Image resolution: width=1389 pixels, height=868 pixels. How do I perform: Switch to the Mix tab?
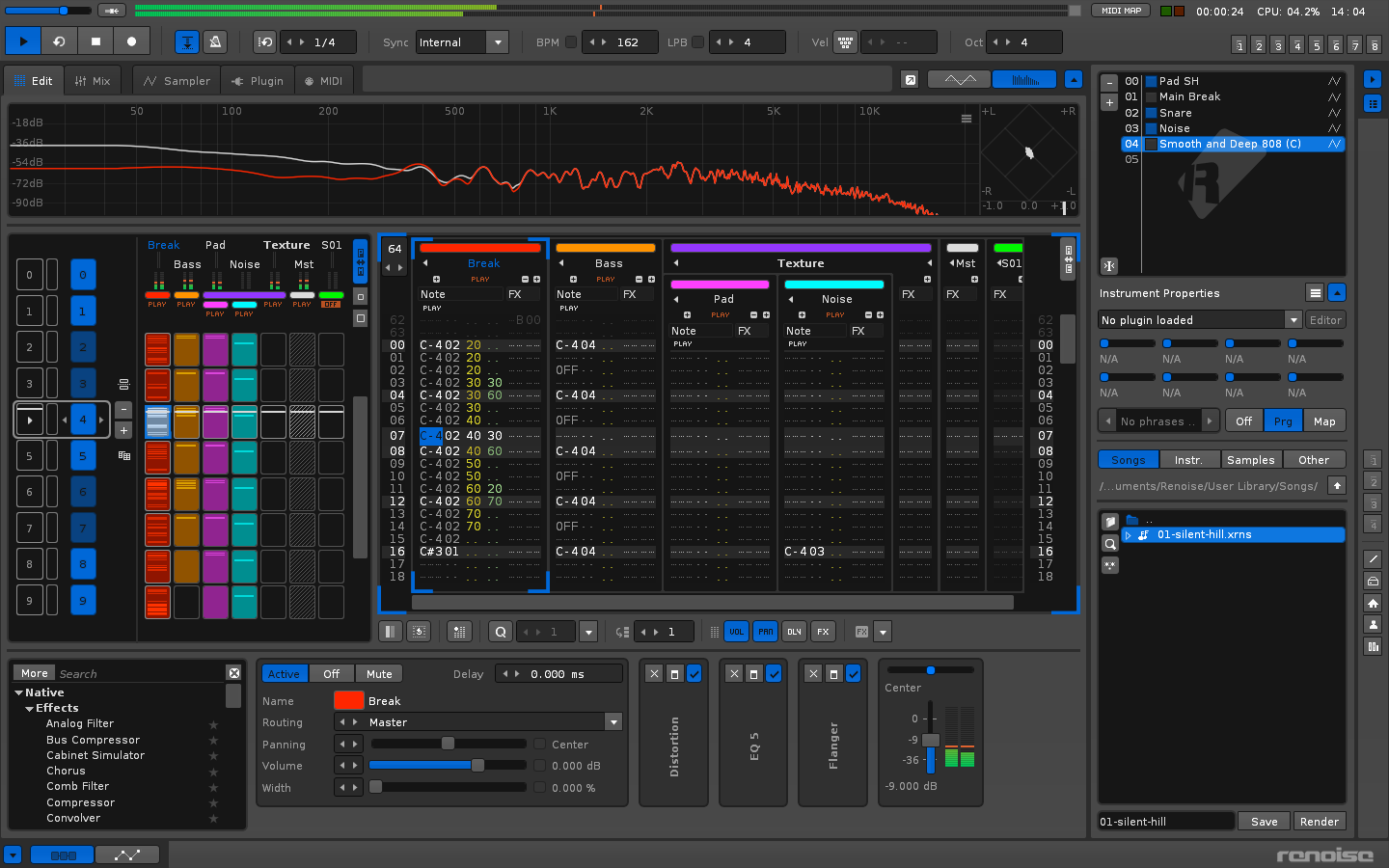(x=93, y=81)
